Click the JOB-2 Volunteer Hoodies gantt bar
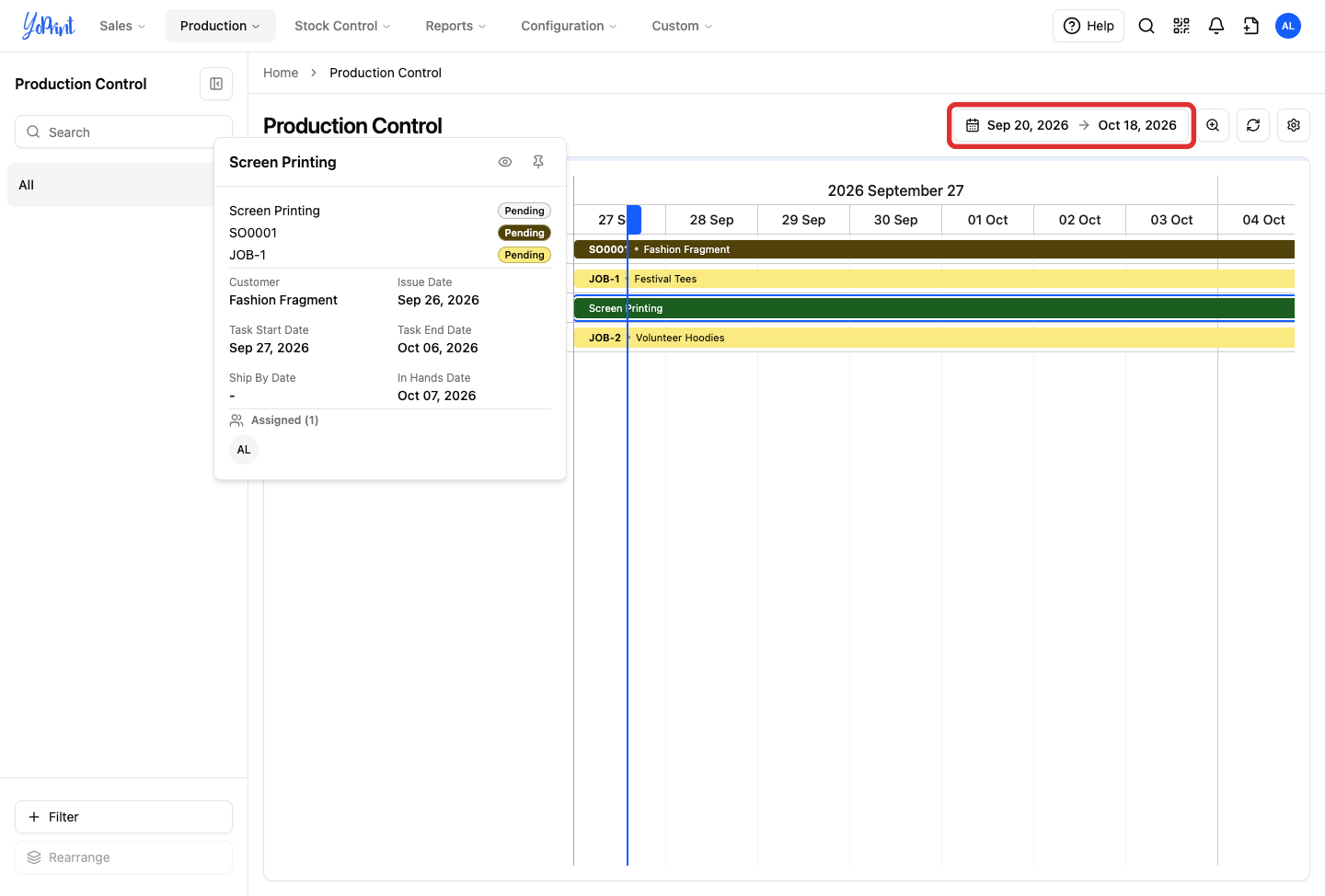This screenshot has width=1325, height=896. click(934, 338)
